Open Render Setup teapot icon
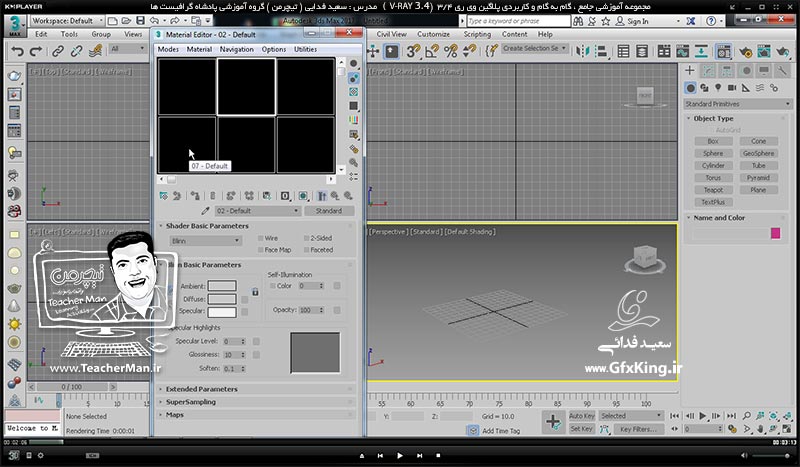Viewport: 800px width, 467px height. tap(745, 51)
